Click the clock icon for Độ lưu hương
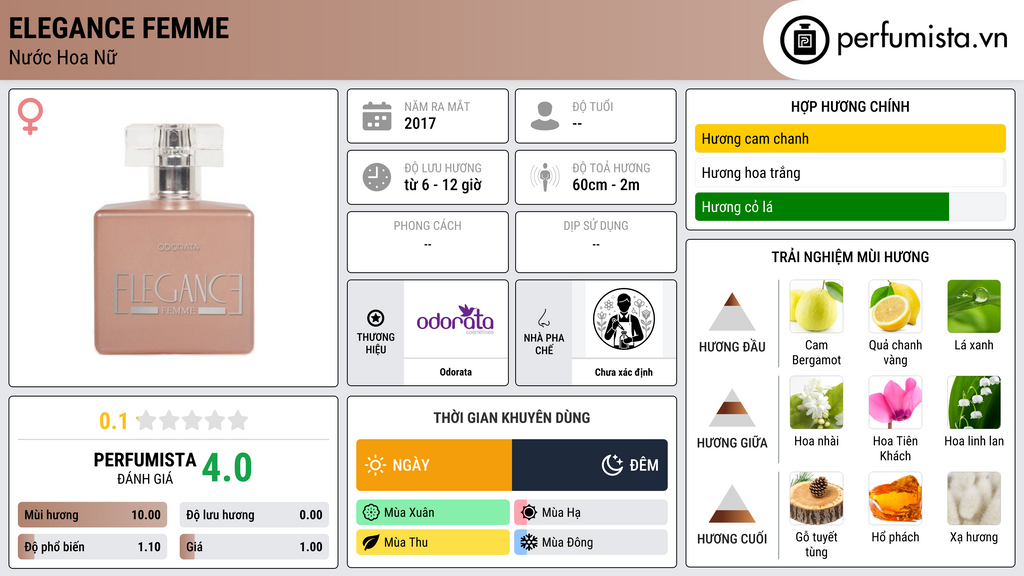 pos(377,177)
